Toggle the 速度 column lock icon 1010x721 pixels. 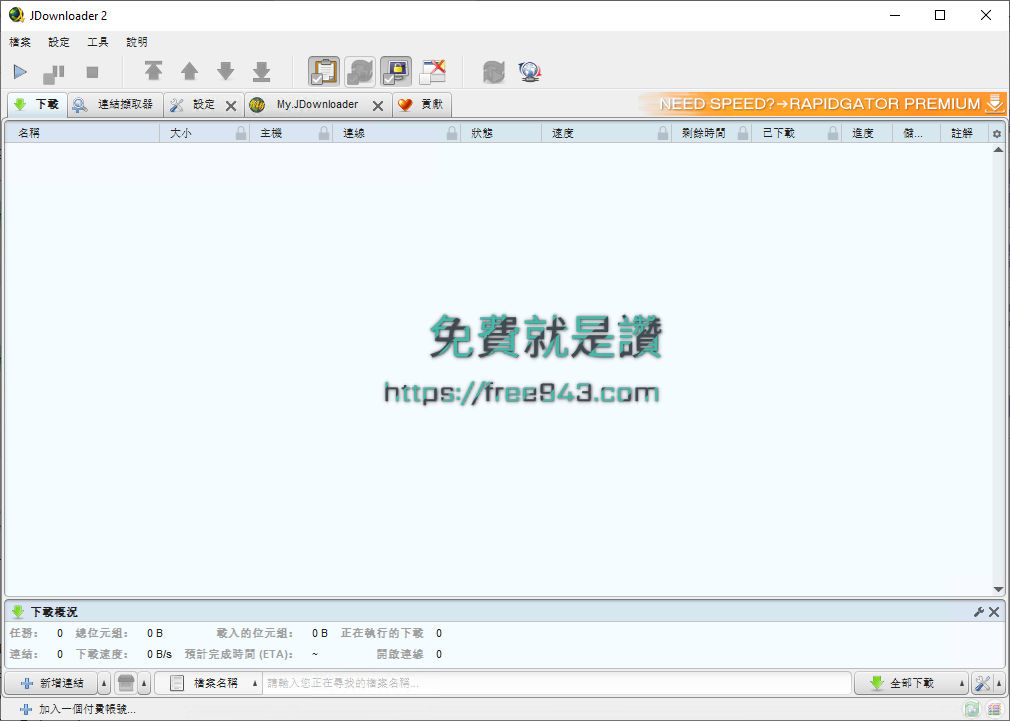click(663, 132)
